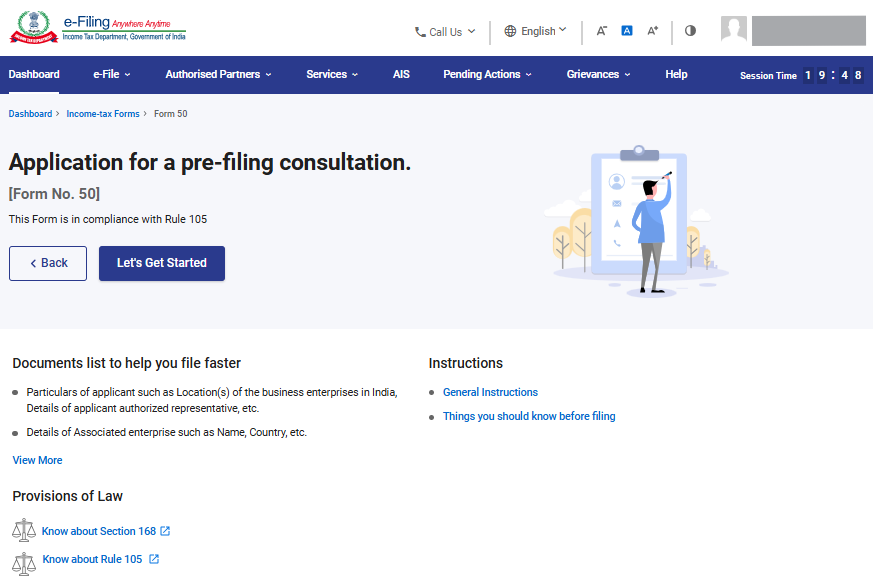Click the 'Details of Associated enterprise' bullet text
This screenshot has width=873, height=586.
tap(166, 432)
